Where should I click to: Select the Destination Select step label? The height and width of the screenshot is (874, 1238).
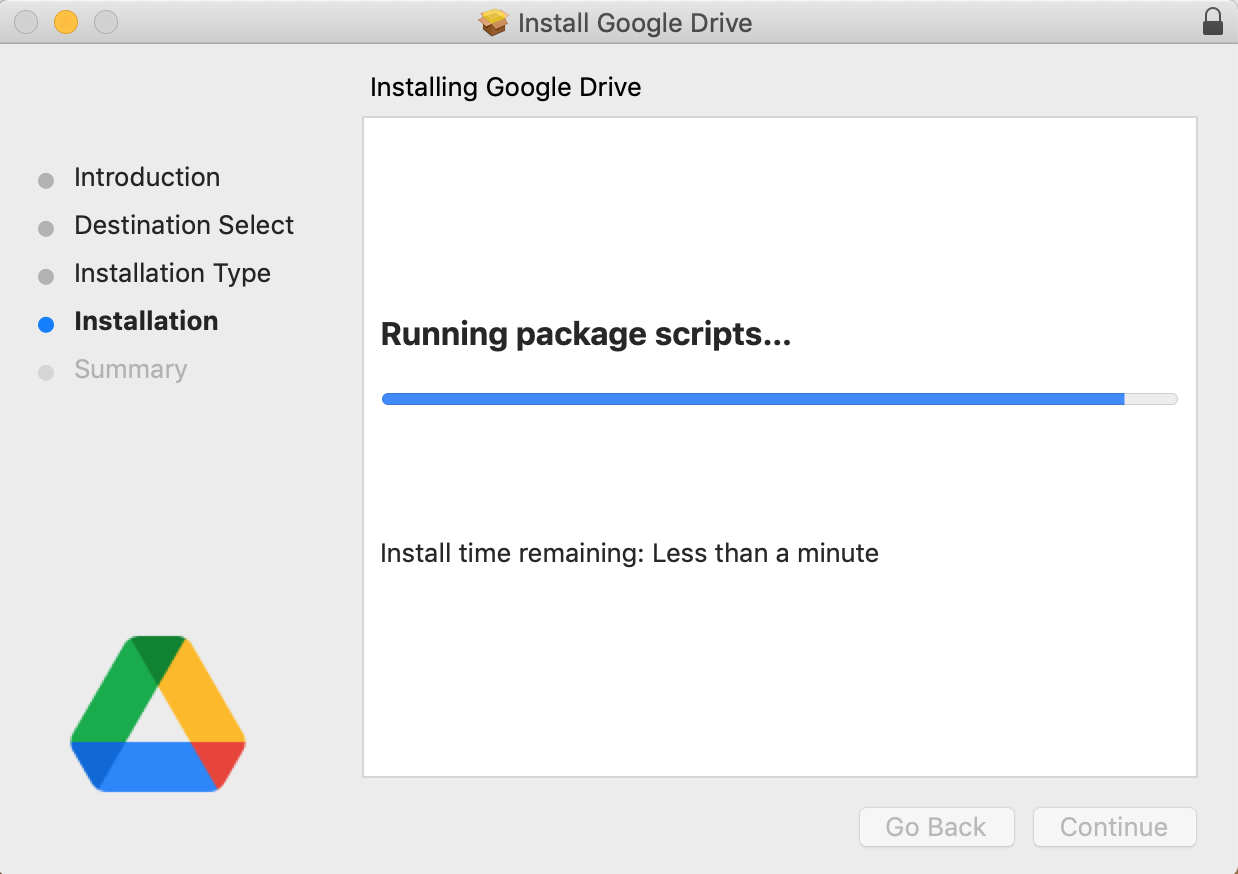click(184, 225)
